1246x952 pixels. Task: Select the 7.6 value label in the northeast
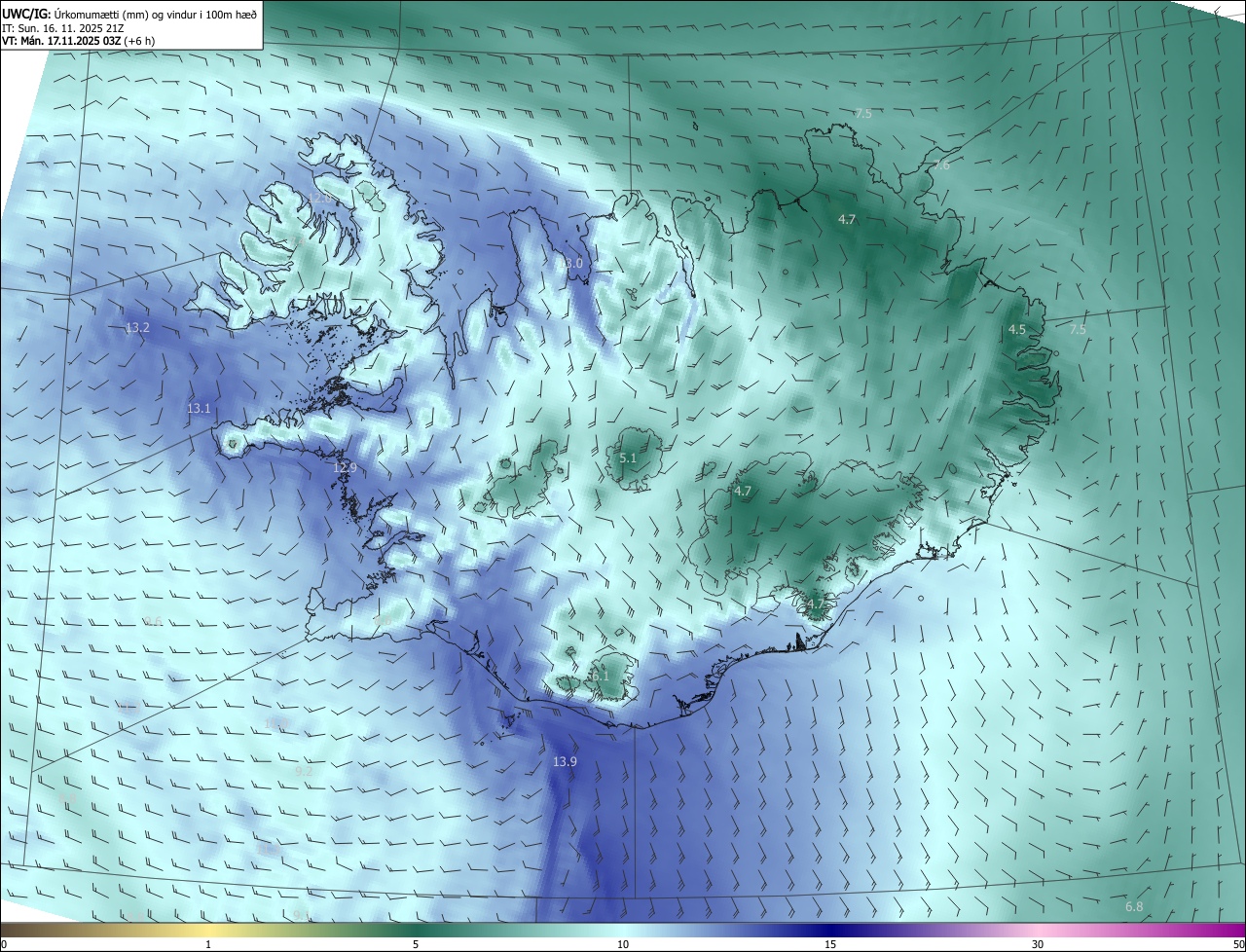(940, 165)
